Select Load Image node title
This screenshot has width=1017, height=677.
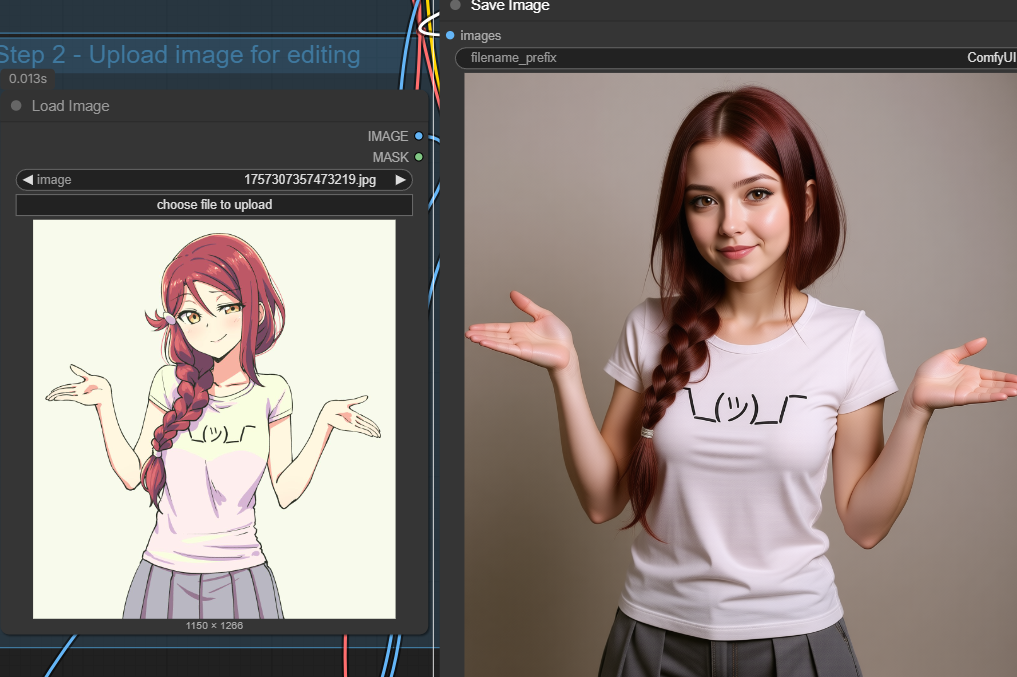coord(71,106)
